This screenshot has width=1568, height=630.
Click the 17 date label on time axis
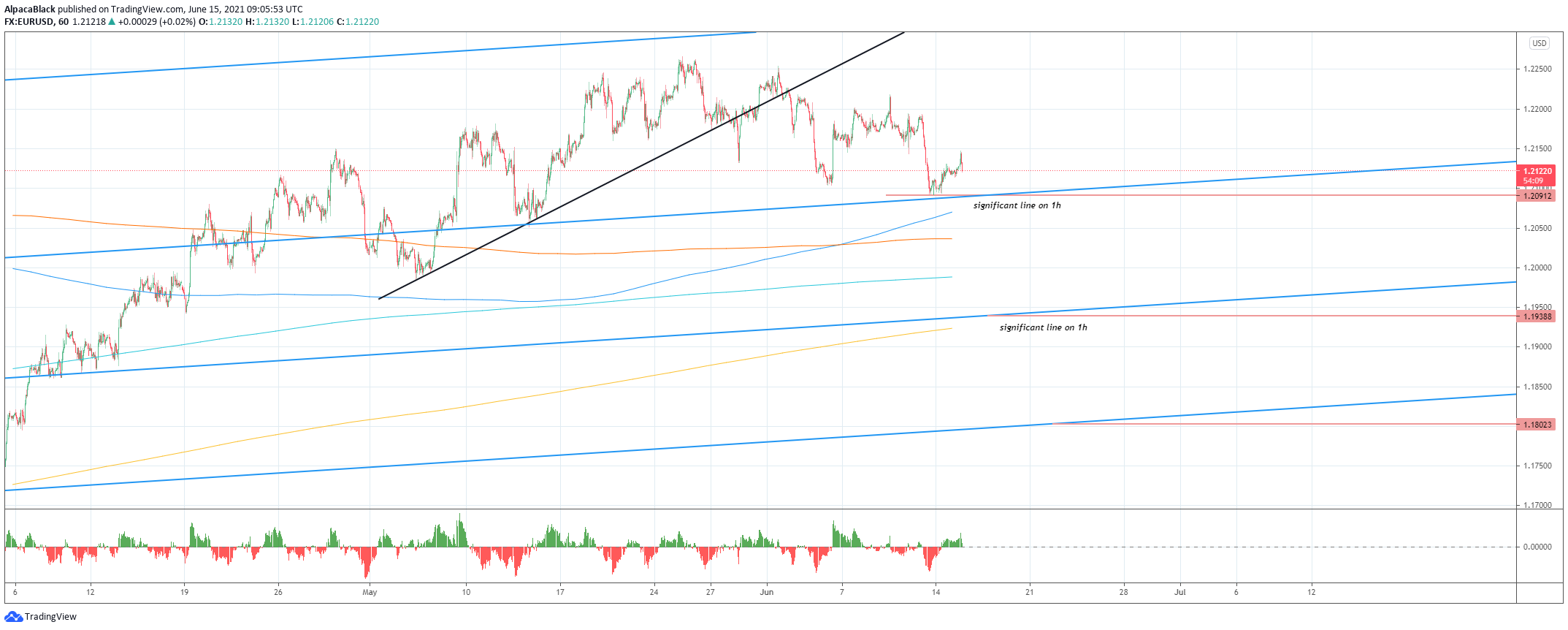(x=560, y=593)
